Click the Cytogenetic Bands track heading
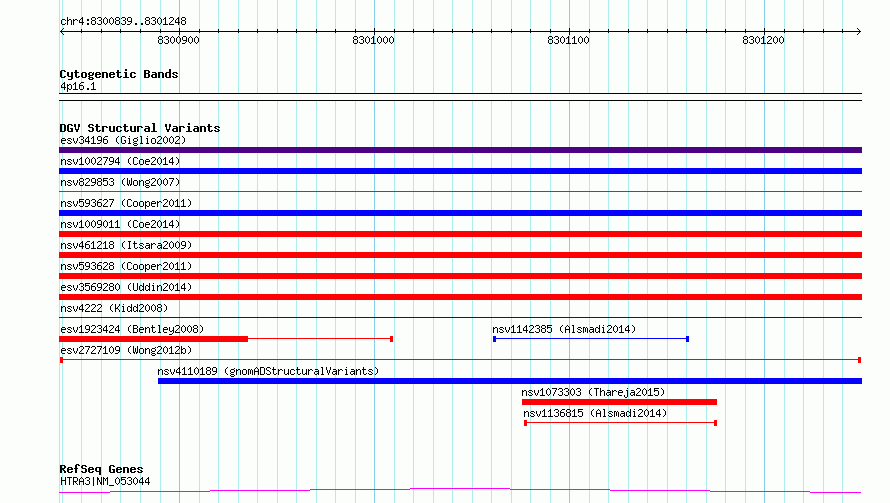 [x=119, y=74]
